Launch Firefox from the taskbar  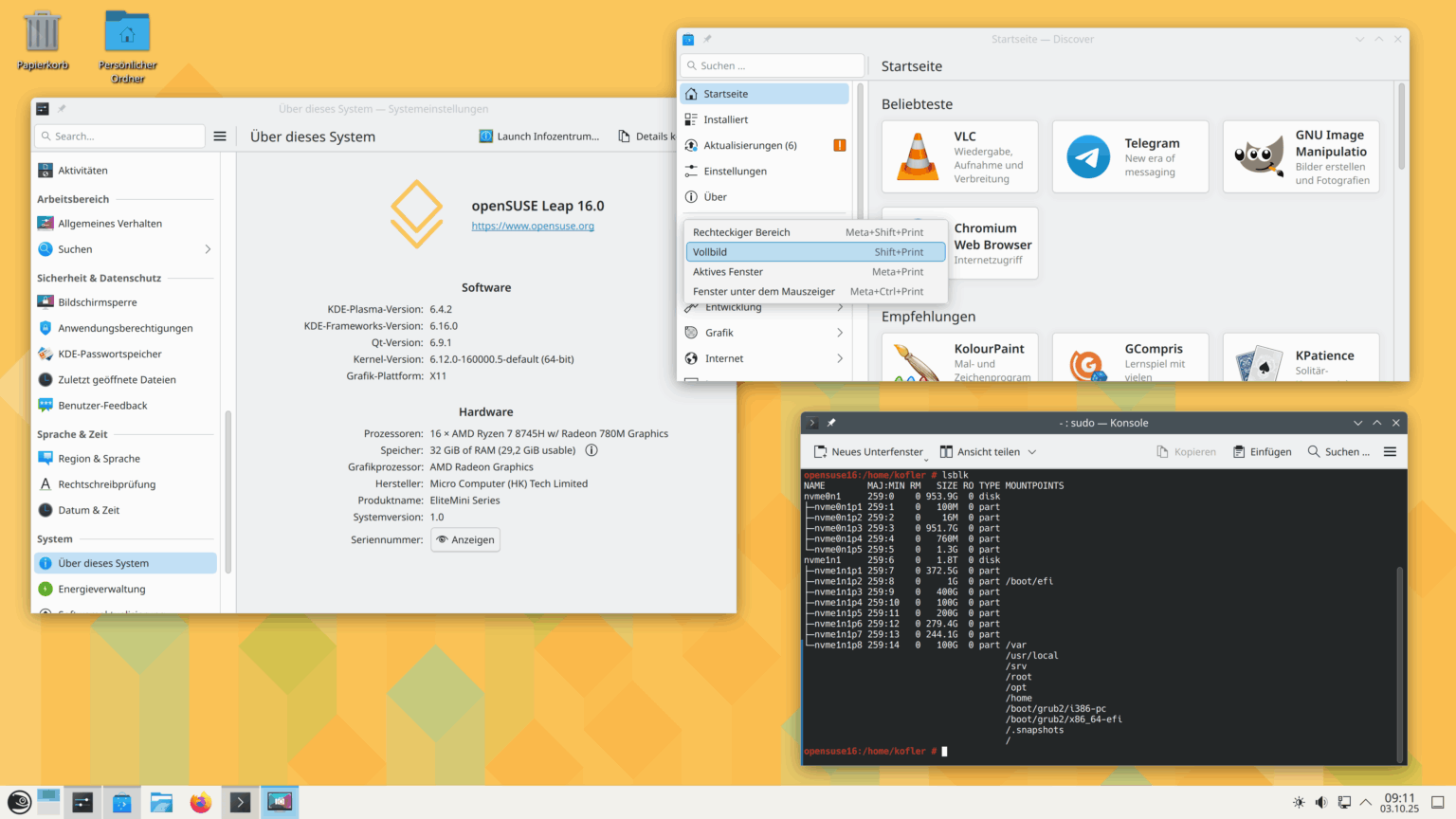[x=200, y=801]
